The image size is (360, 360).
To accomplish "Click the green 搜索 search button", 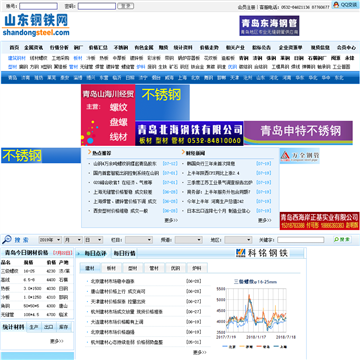I will (342, 239).
